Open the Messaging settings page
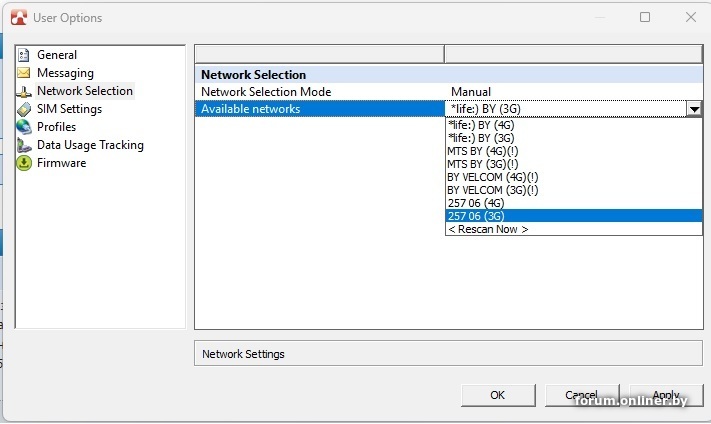 65,73
